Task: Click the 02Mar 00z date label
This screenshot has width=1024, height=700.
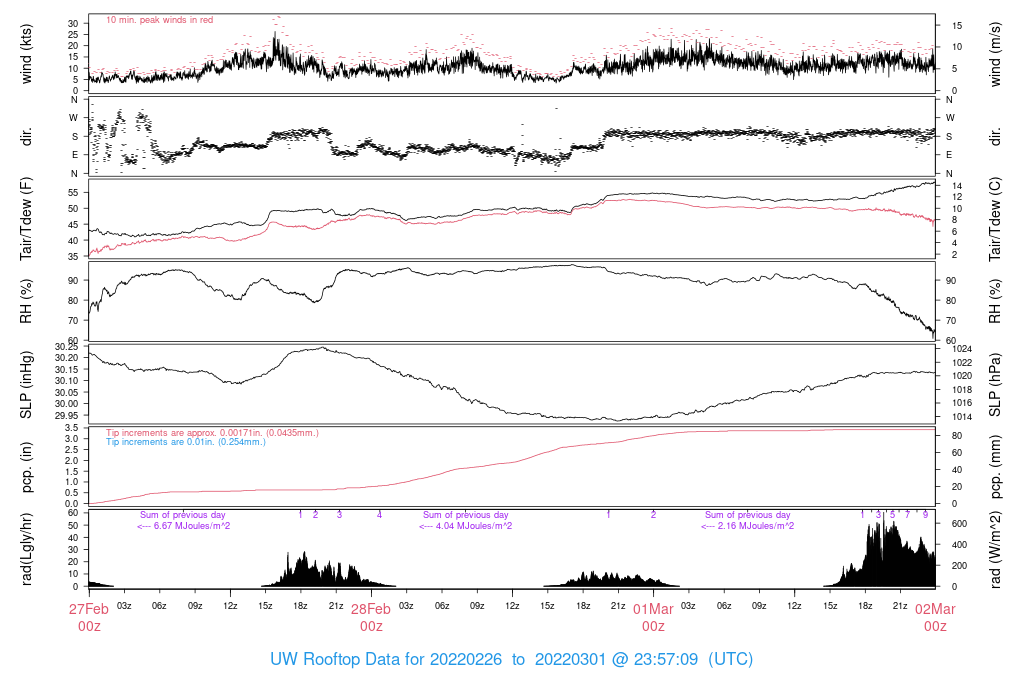Action: click(x=935, y=617)
